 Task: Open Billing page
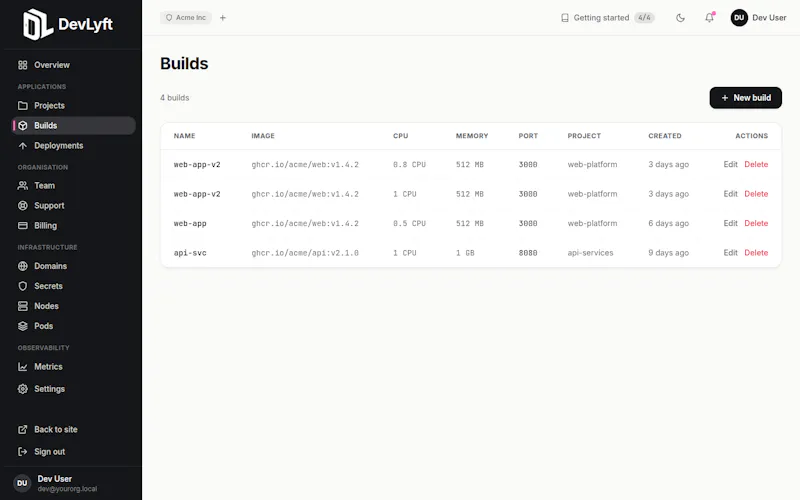73,226
